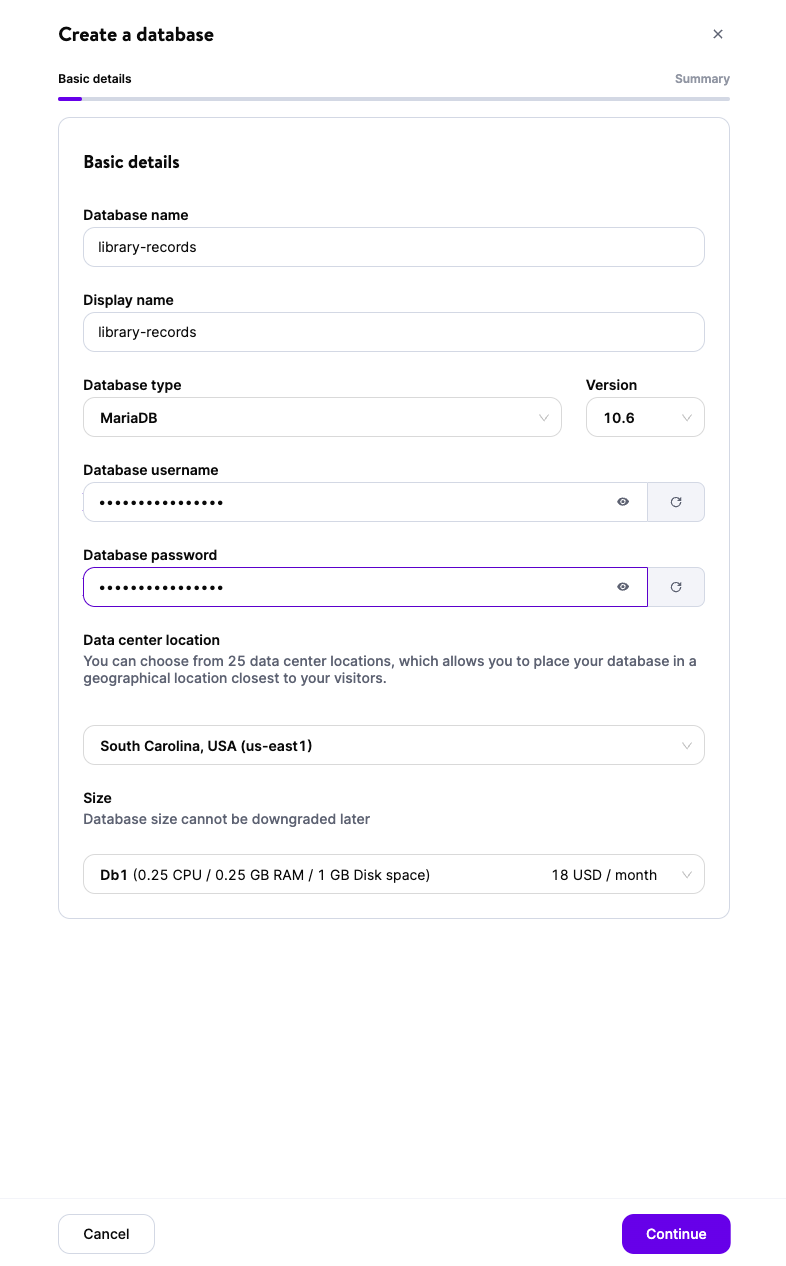Open the Size dropdown showing Db1
This screenshot has height=1266, width=786.
(393, 874)
